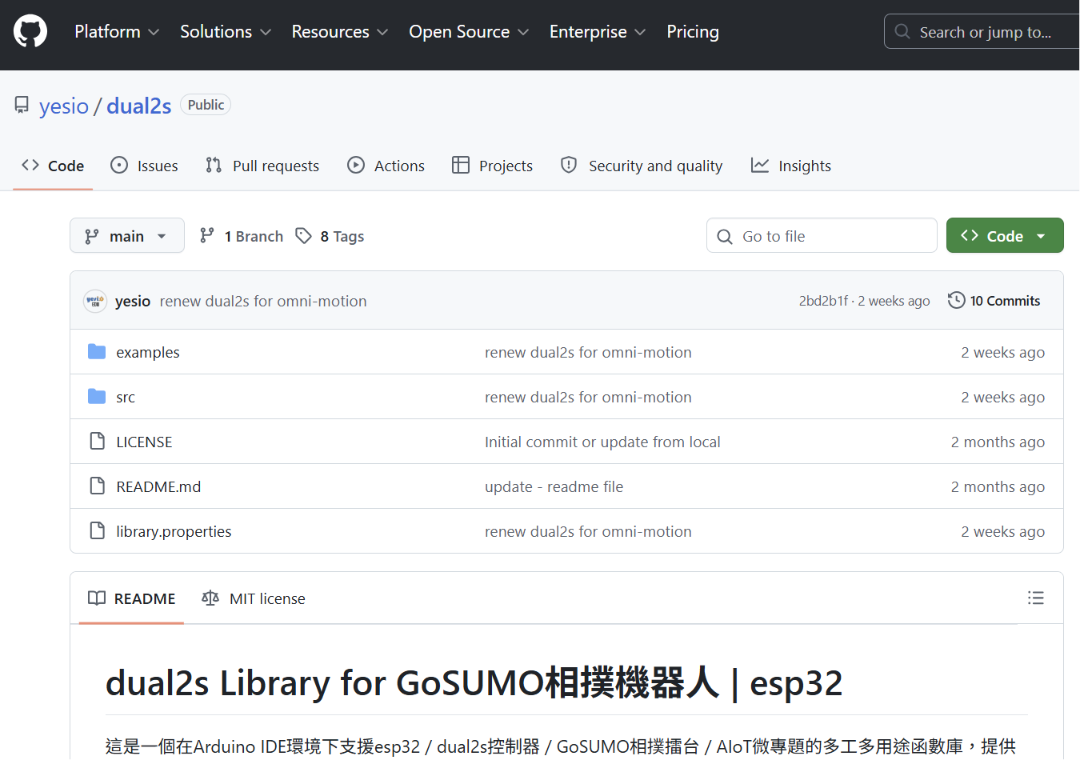Click the MIT license scale icon
1080x760 pixels.
point(210,598)
